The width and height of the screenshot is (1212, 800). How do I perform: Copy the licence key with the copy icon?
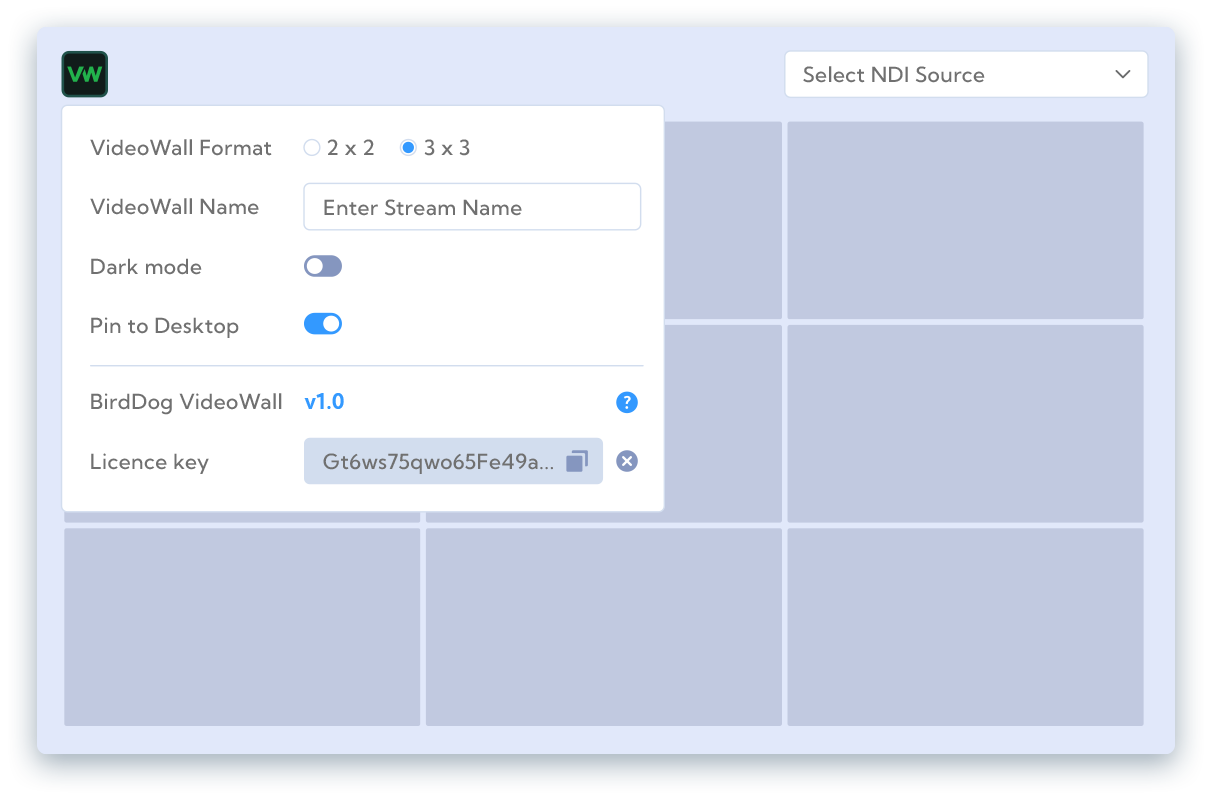[577, 461]
